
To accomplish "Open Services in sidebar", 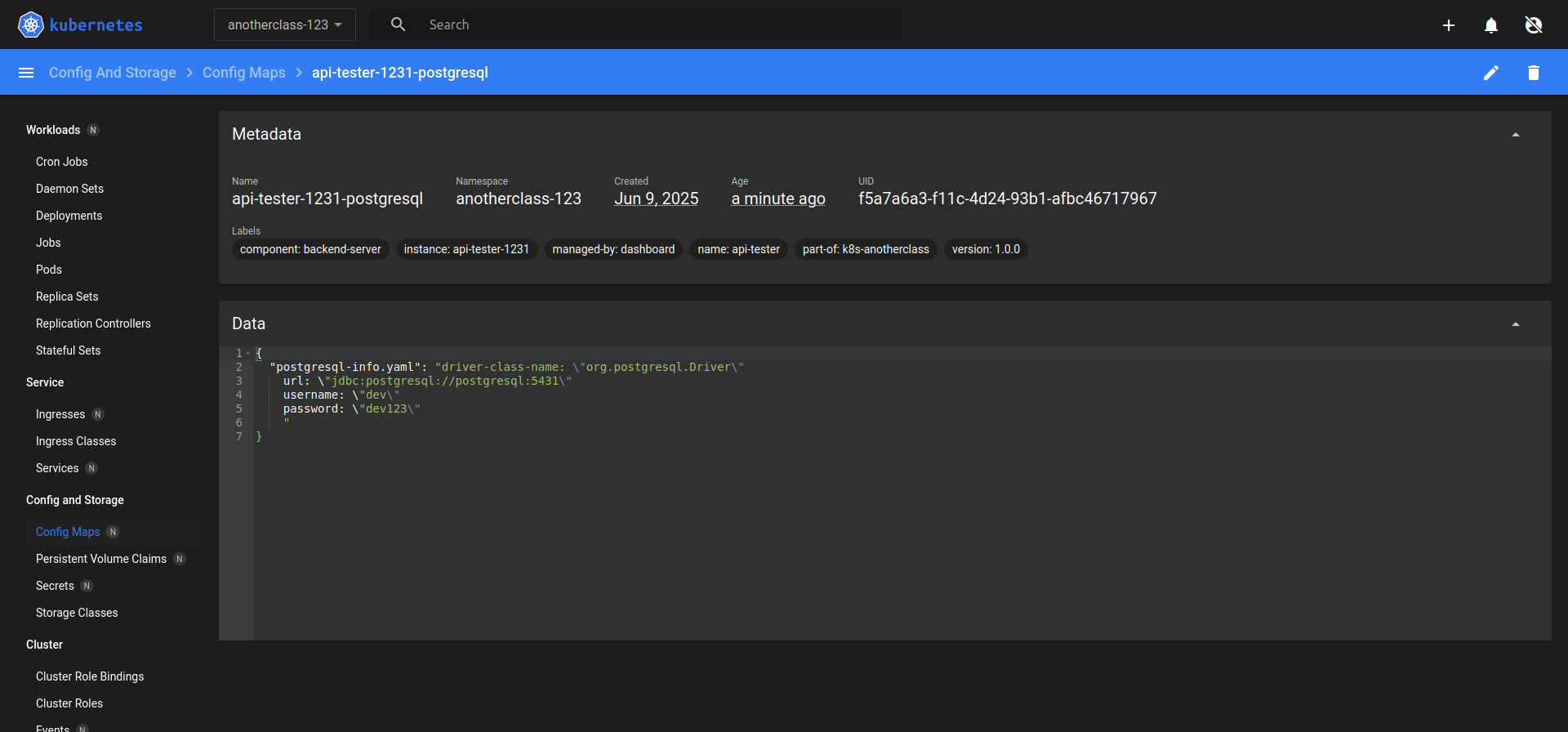I will point(57,468).
